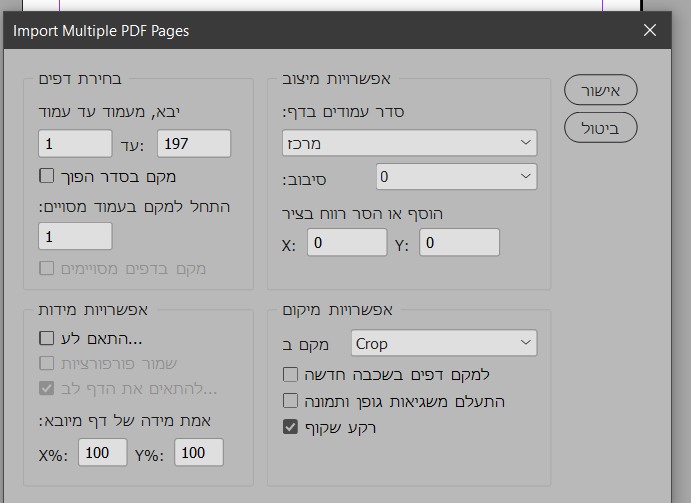Enable למקם דפים בשכבה חדשה checkbox
This screenshot has width=691, height=503.
[x=291, y=375]
